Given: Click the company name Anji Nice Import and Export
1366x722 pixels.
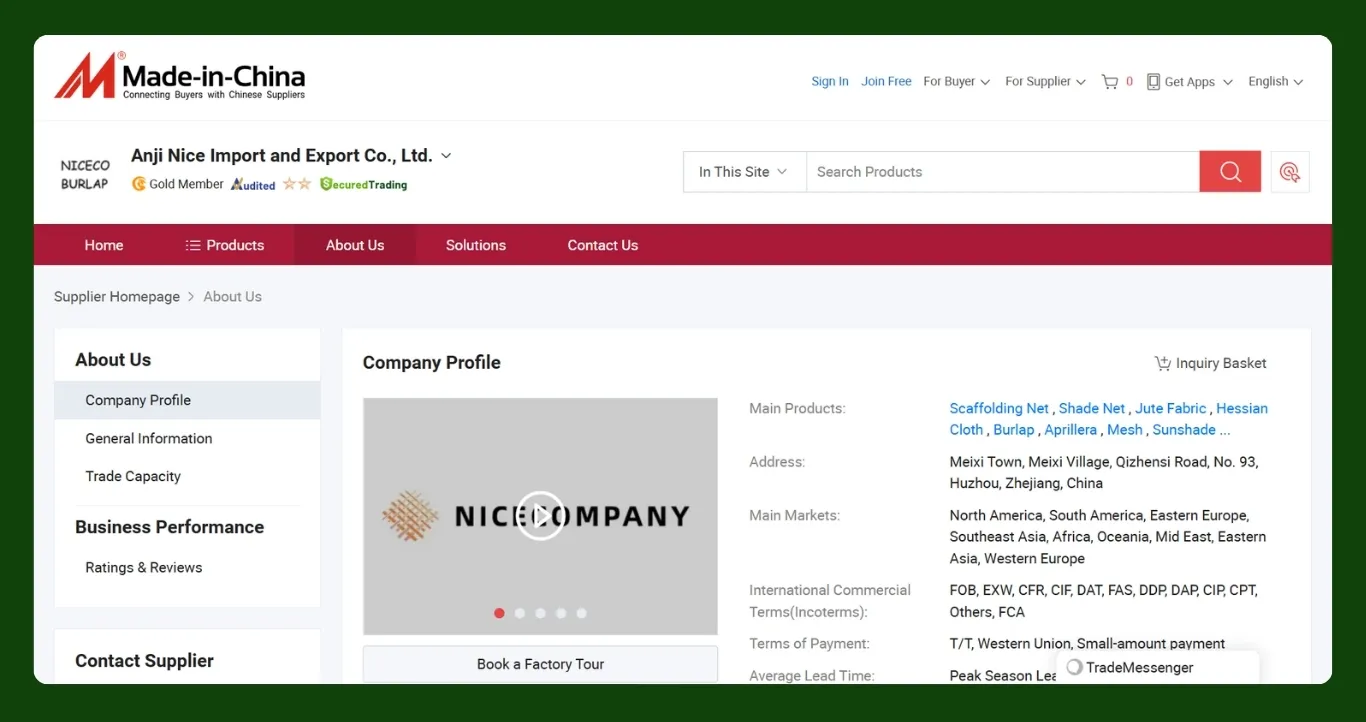Looking at the screenshot, I should pyautogui.click(x=282, y=155).
